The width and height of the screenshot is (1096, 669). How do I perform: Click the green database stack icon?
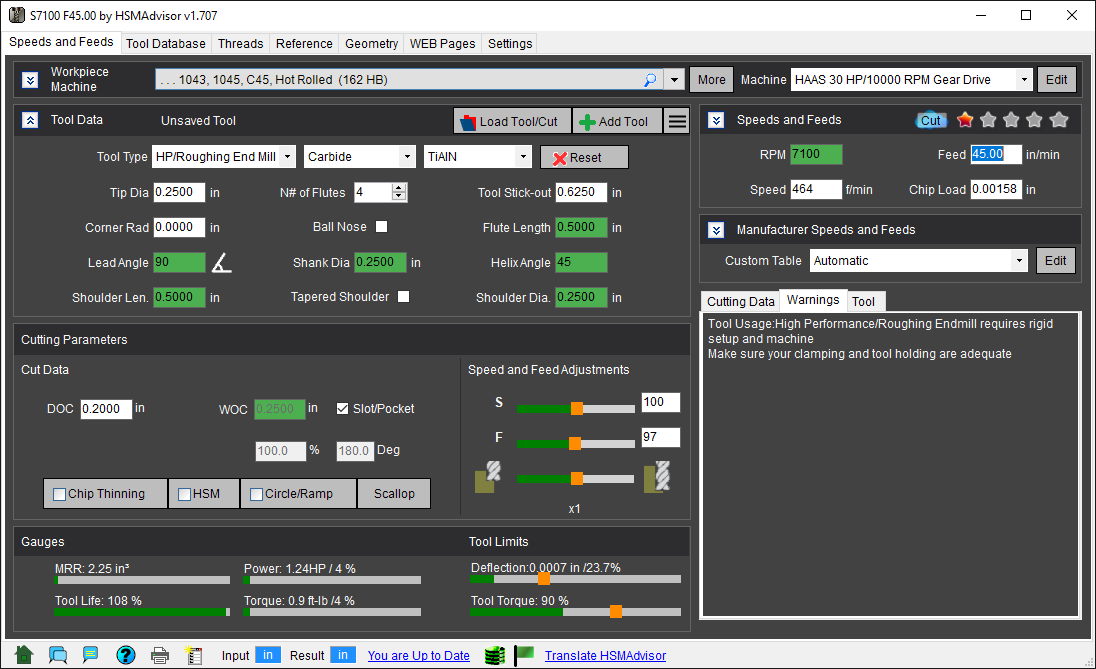tap(493, 655)
